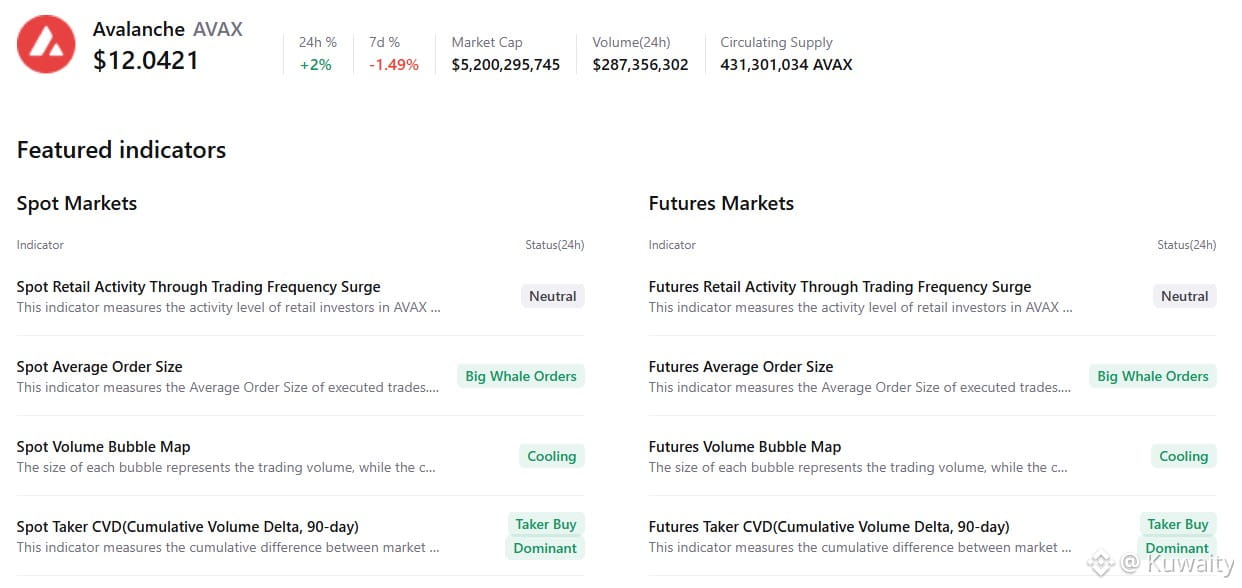The image size is (1242, 588).
Task: Open the Spot Taker CVD indicator
Action: click(187, 527)
